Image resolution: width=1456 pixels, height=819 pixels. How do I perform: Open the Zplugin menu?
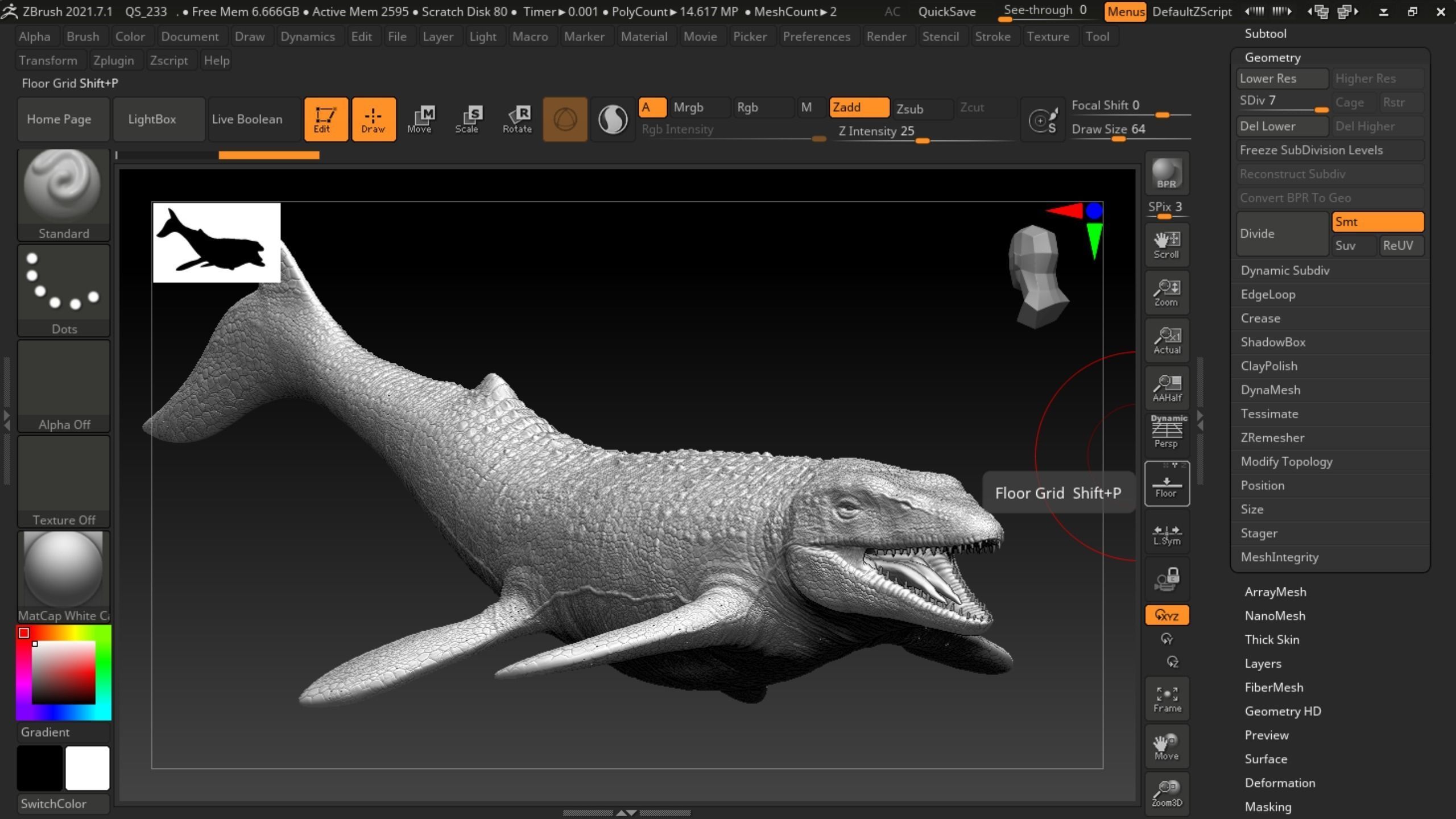click(113, 60)
